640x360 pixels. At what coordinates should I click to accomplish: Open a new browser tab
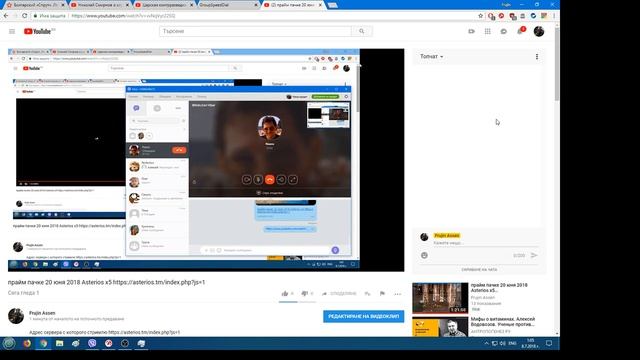click(332, 5)
